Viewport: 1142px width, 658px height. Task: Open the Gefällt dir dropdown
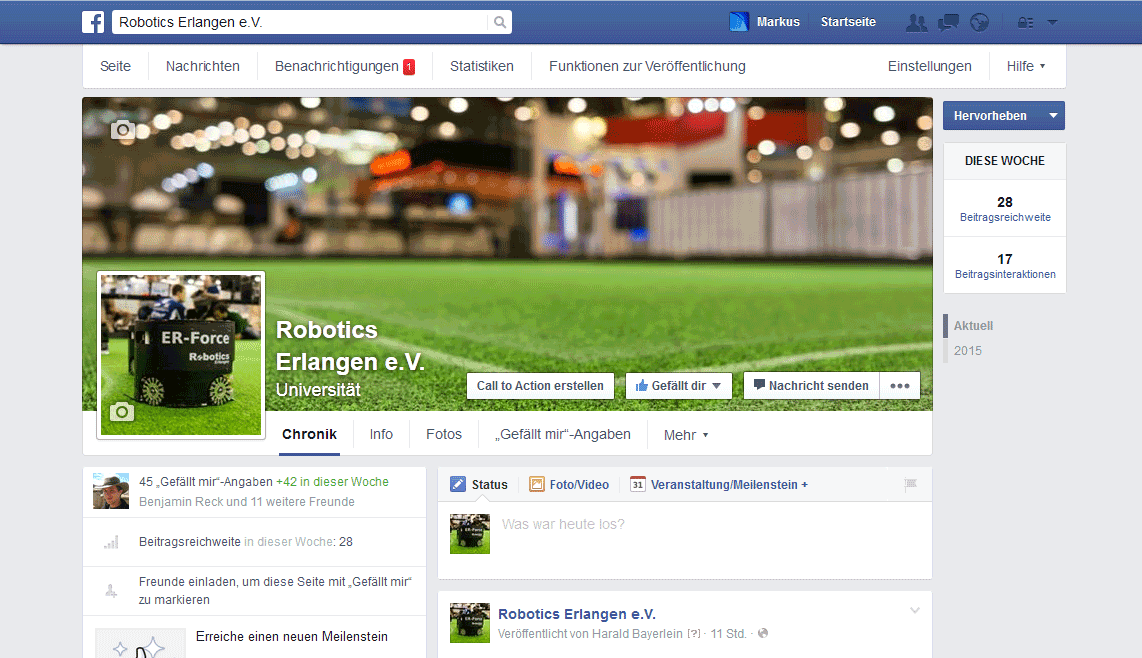click(678, 385)
